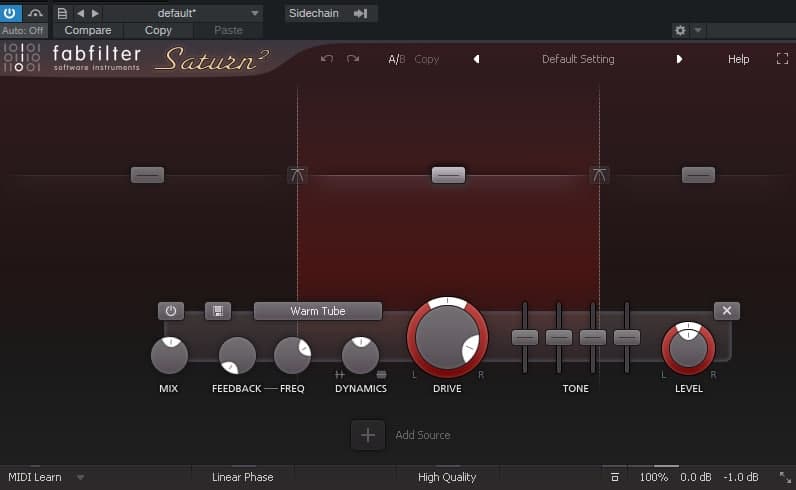This screenshot has width=796, height=490.
Task: Click the automation mode icon beside power
Action: click(35, 13)
